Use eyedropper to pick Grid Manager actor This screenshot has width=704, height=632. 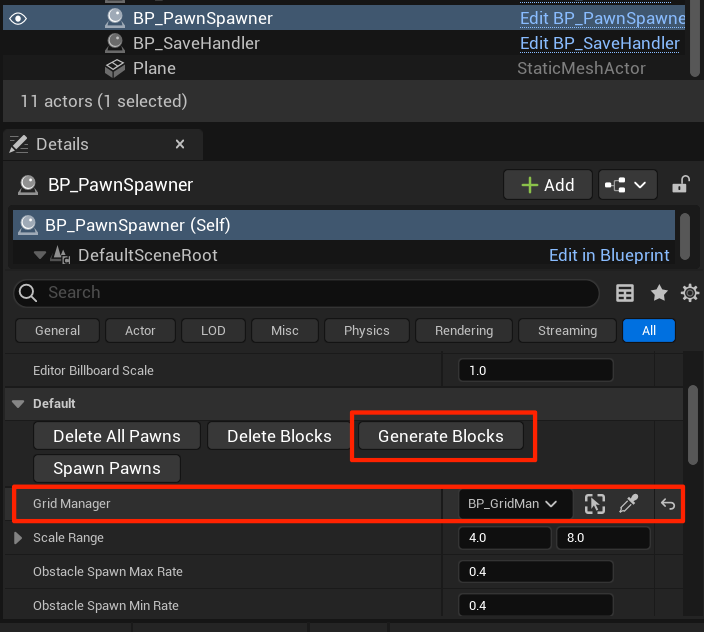(629, 504)
